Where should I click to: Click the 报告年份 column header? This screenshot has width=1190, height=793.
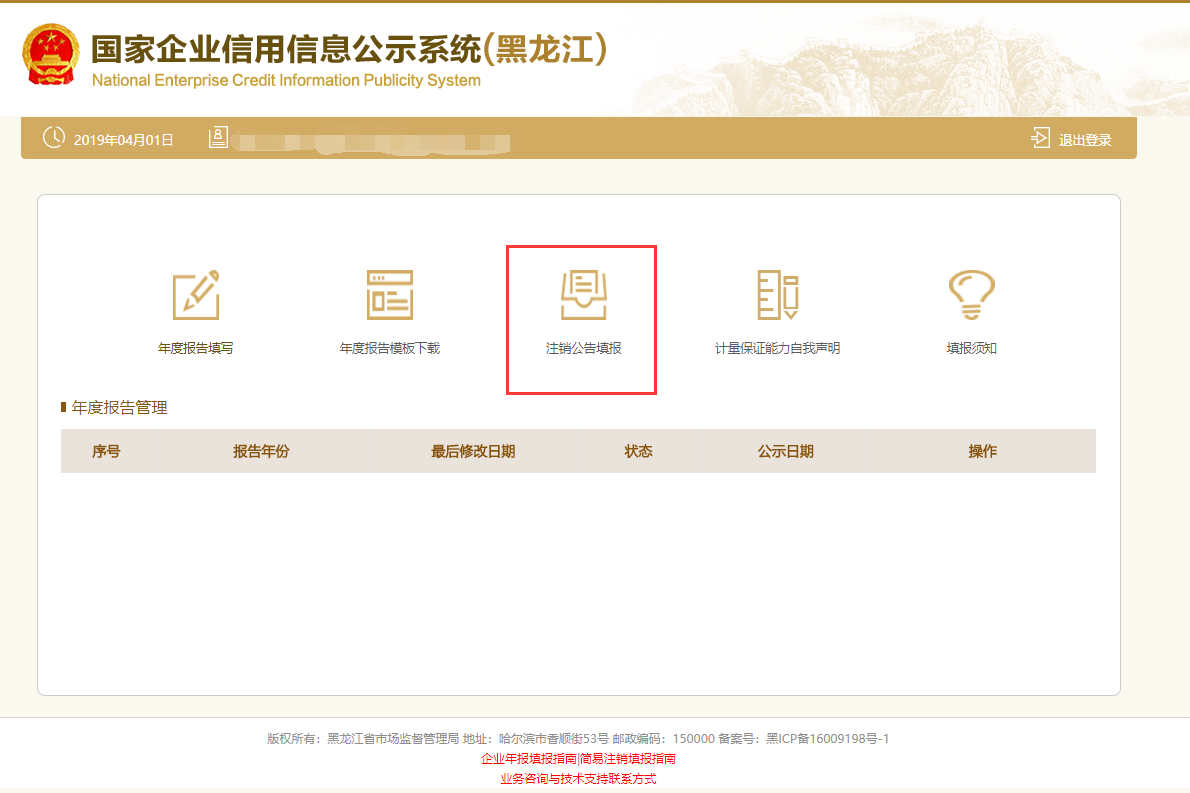[262, 451]
